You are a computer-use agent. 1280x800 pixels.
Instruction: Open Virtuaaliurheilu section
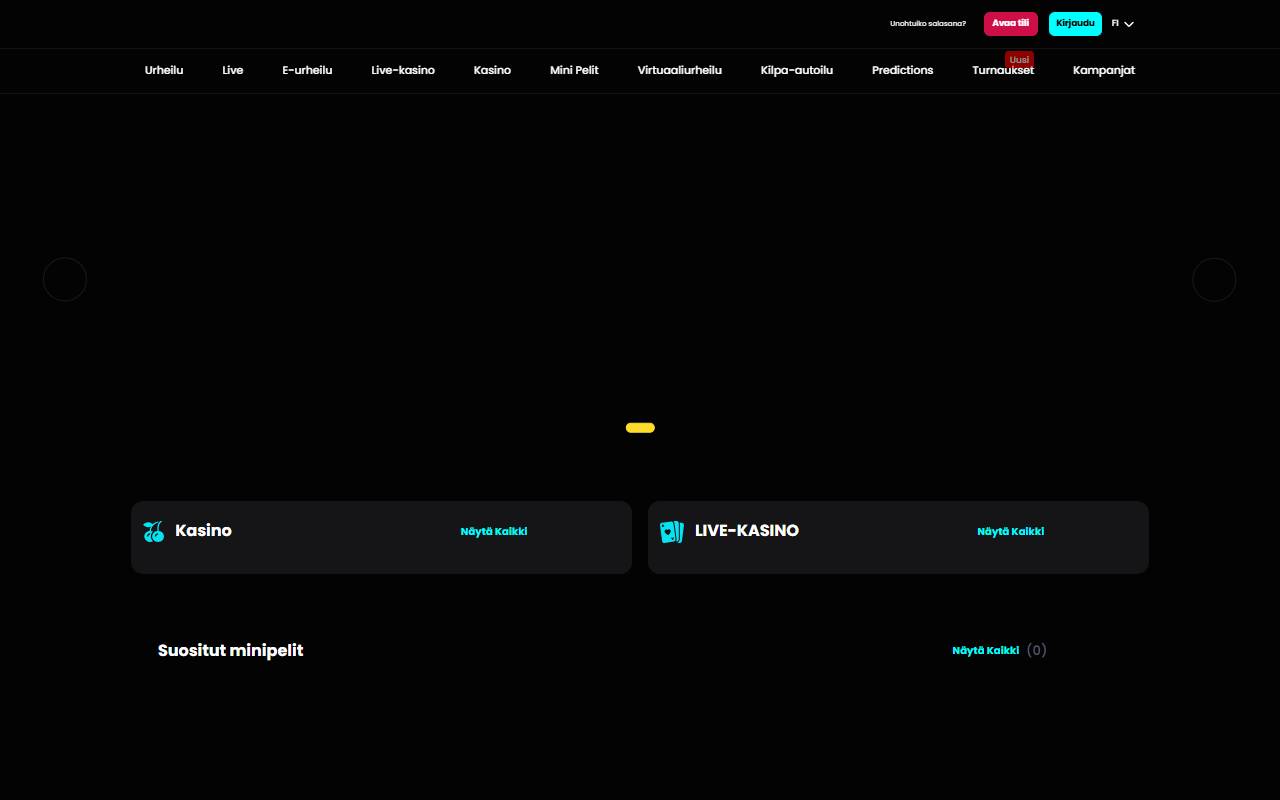pyautogui.click(x=680, y=70)
